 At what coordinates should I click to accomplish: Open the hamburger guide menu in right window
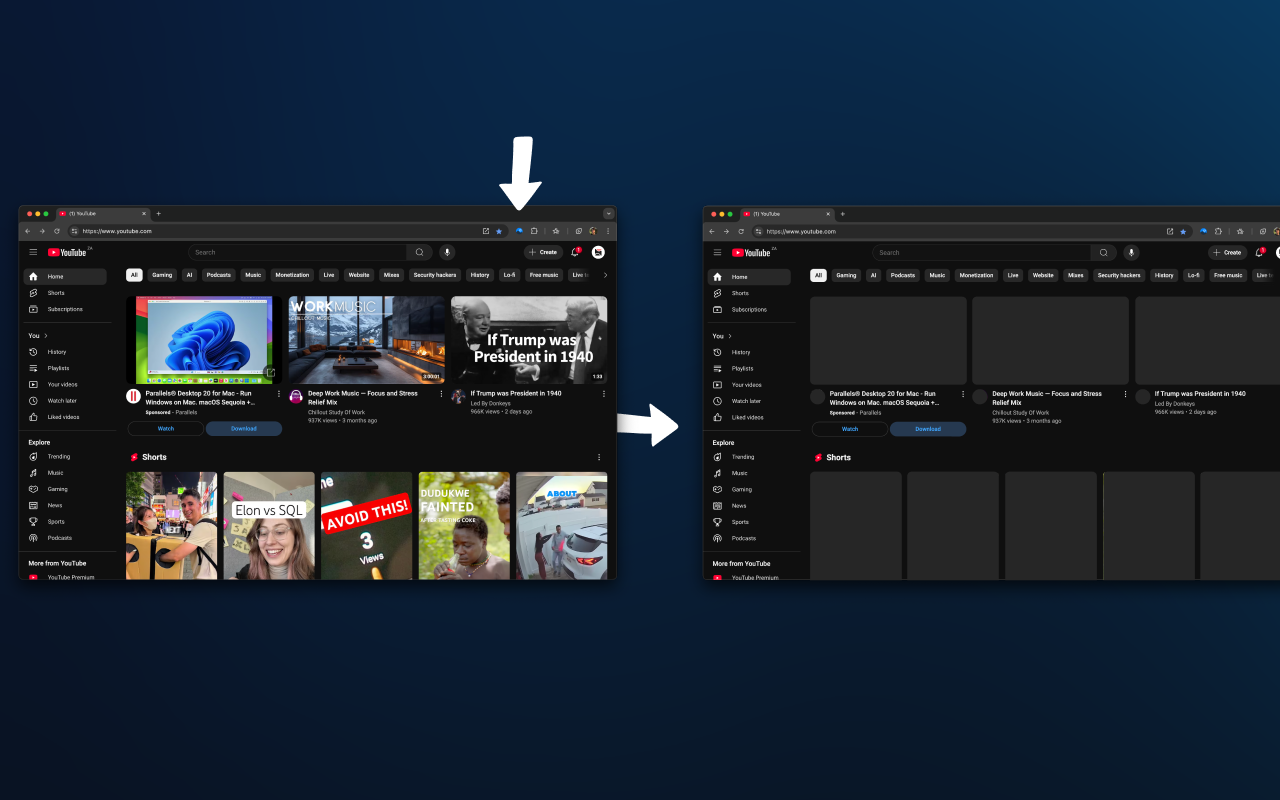[717, 252]
